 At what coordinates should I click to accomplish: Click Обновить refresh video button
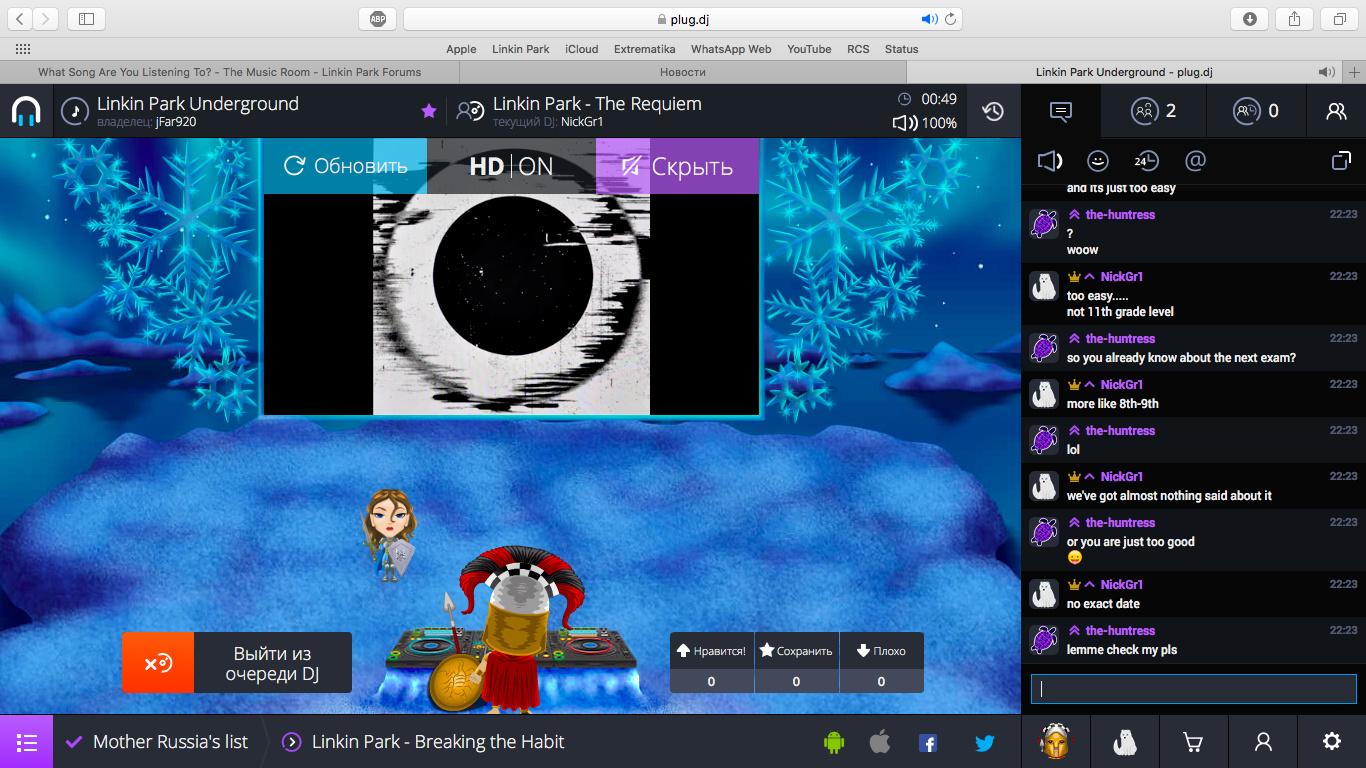coord(345,166)
